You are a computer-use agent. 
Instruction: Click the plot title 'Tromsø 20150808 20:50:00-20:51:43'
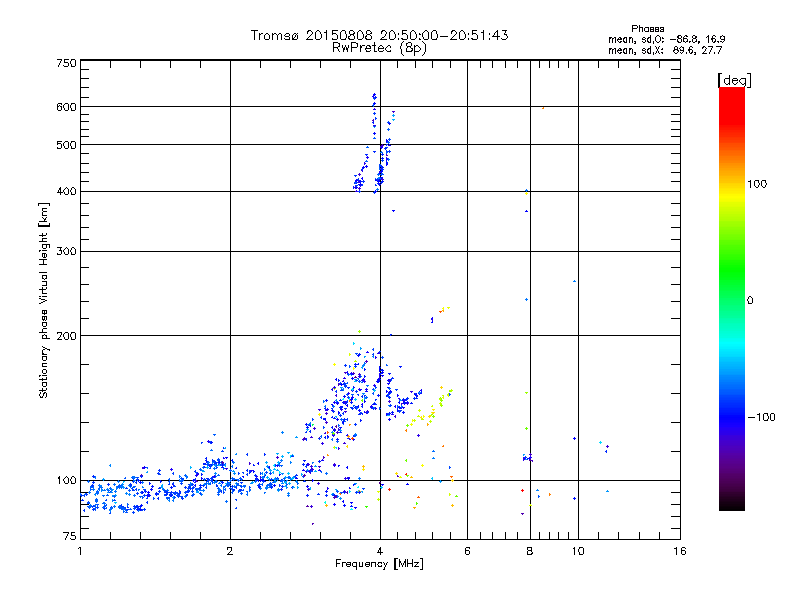[x=379, y=35]
